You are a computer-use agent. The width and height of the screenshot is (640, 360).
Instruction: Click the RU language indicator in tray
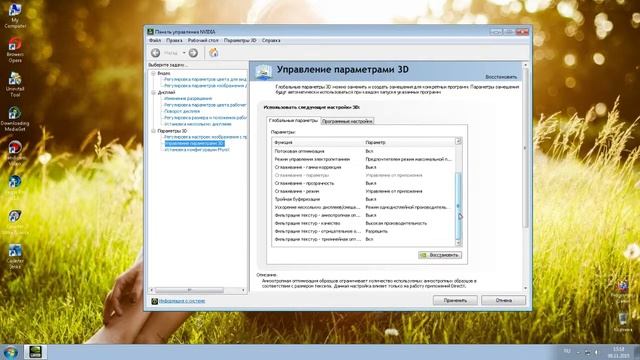click(567, 351)
